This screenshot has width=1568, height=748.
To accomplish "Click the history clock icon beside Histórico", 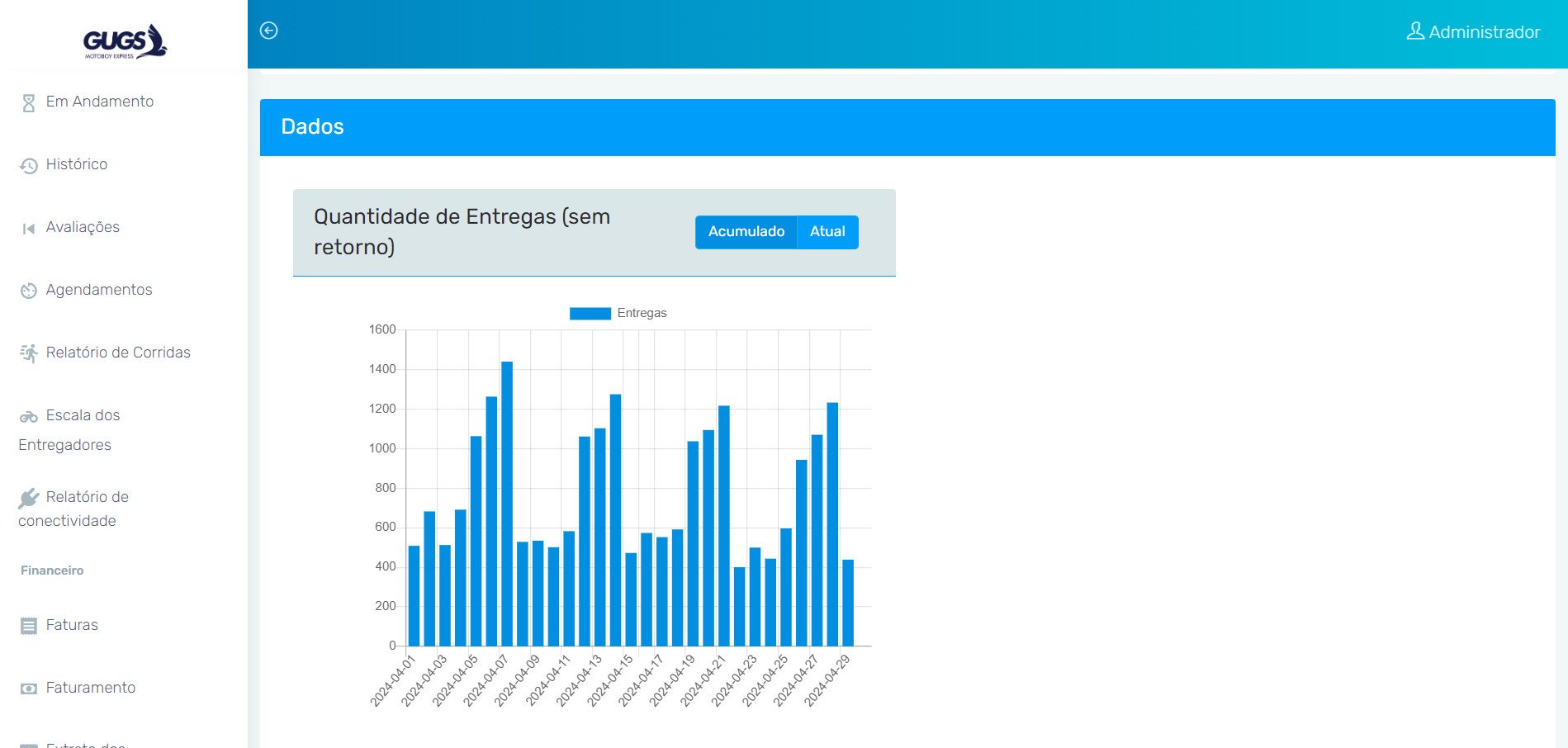I will pos(29,166).
